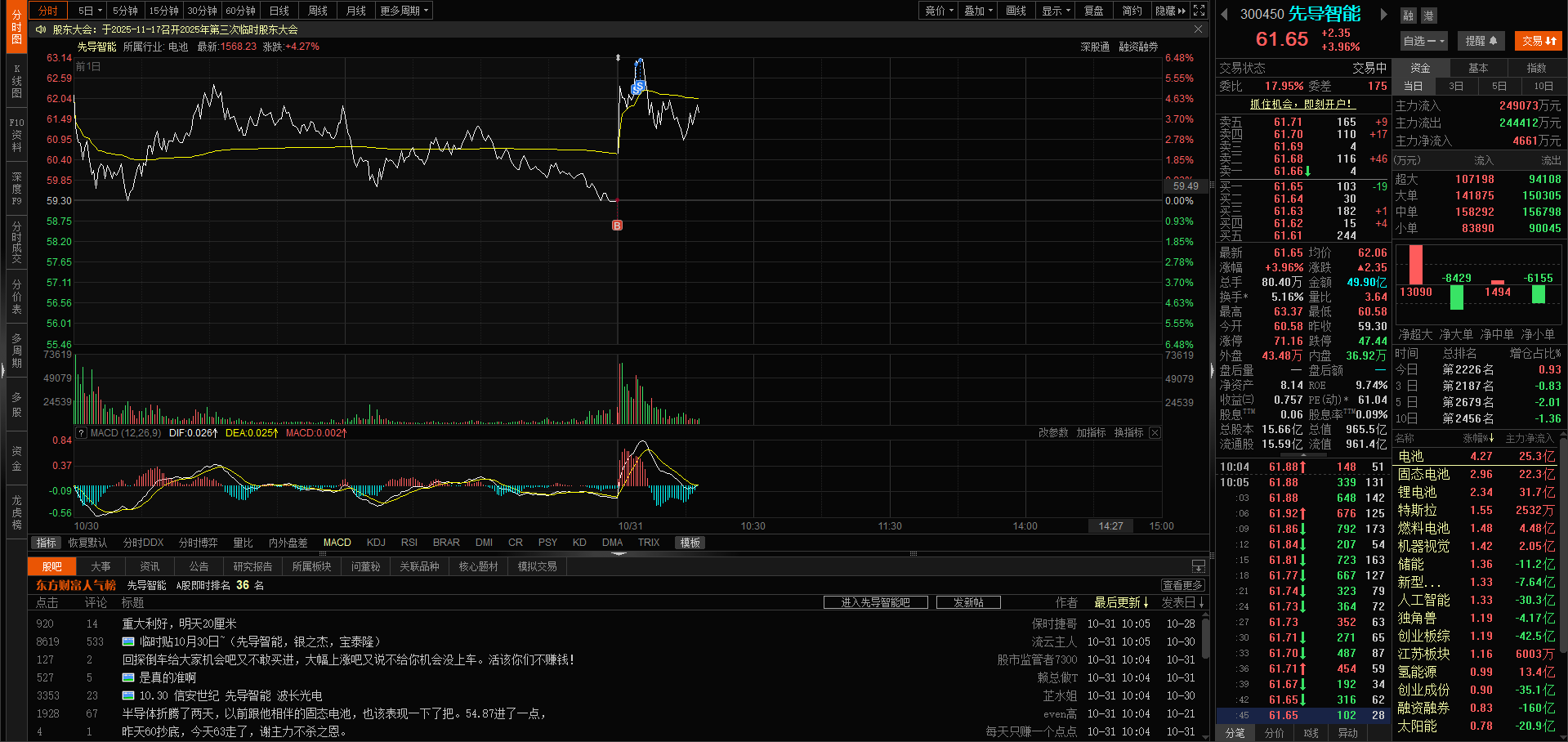1568x742 pixels.
Task: Open 多周期 in left sidebar
Action: coord(16,351)
